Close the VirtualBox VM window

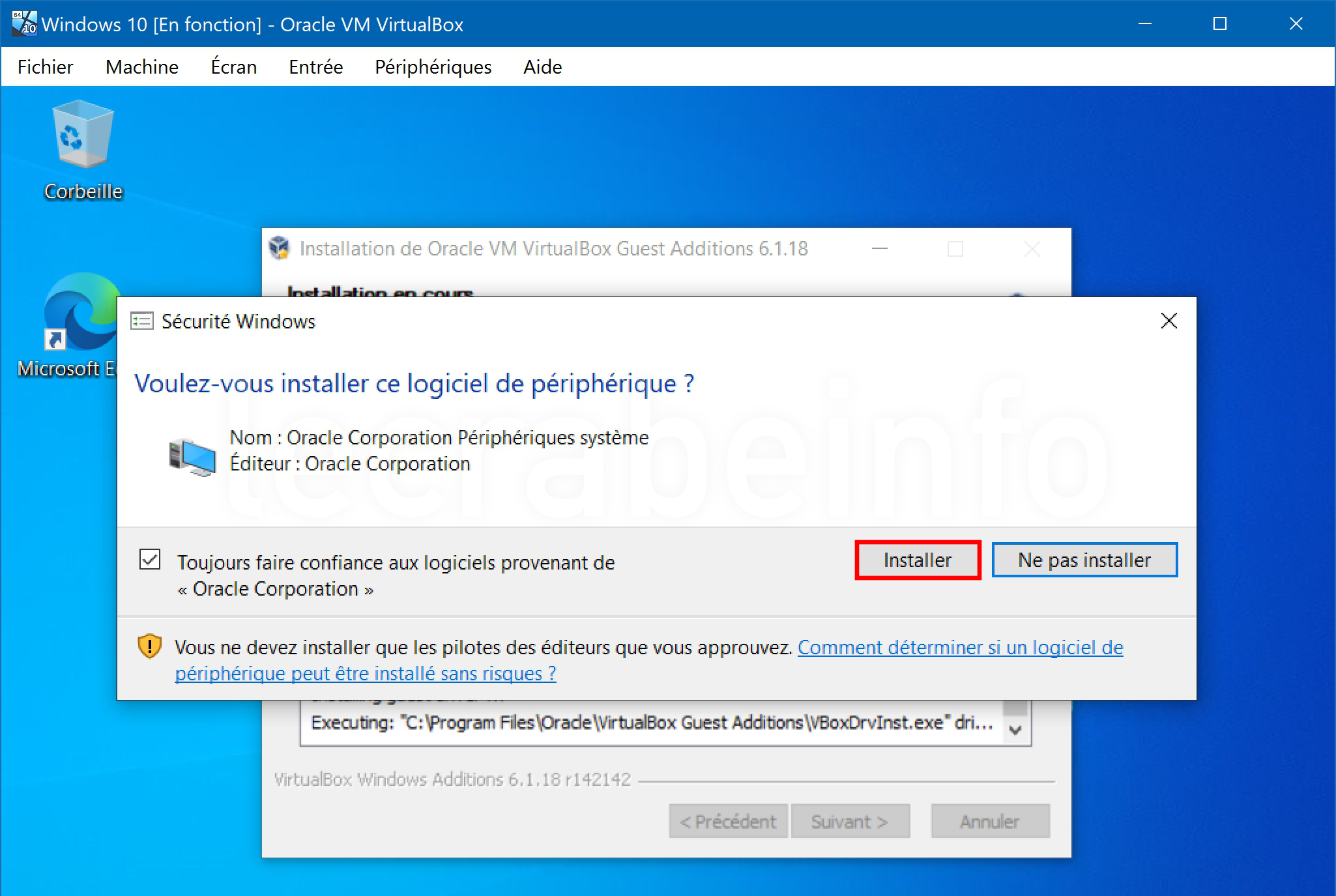(x=1296, y=24)
